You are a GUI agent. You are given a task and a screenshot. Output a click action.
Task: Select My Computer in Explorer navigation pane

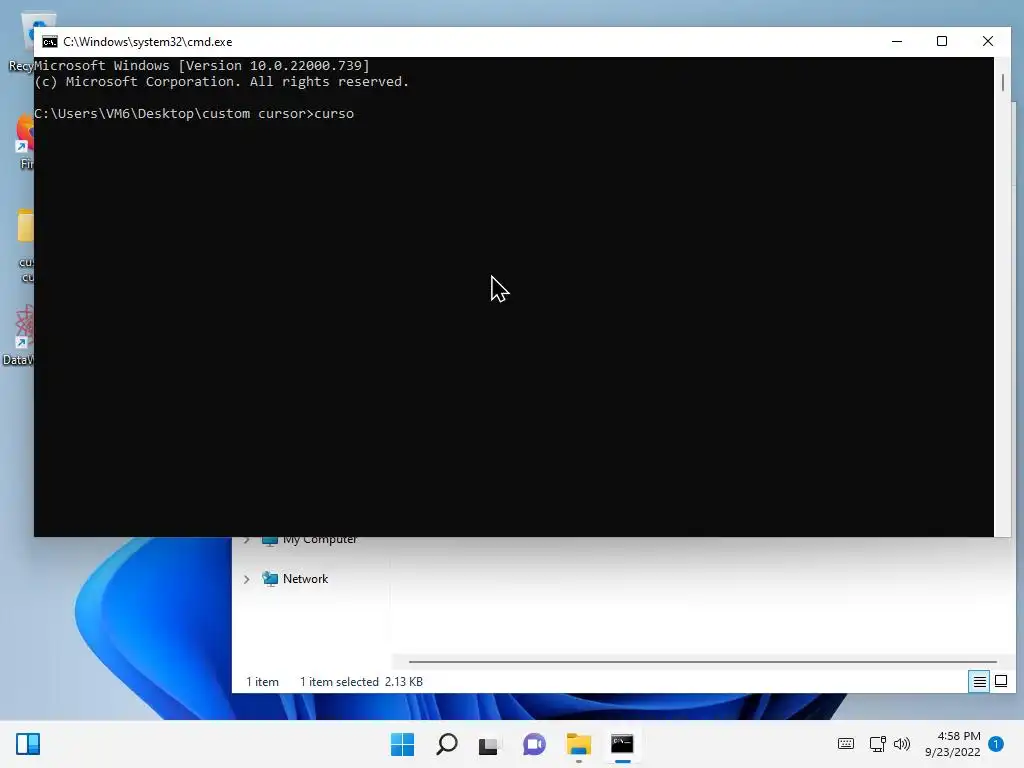(320, 541)
